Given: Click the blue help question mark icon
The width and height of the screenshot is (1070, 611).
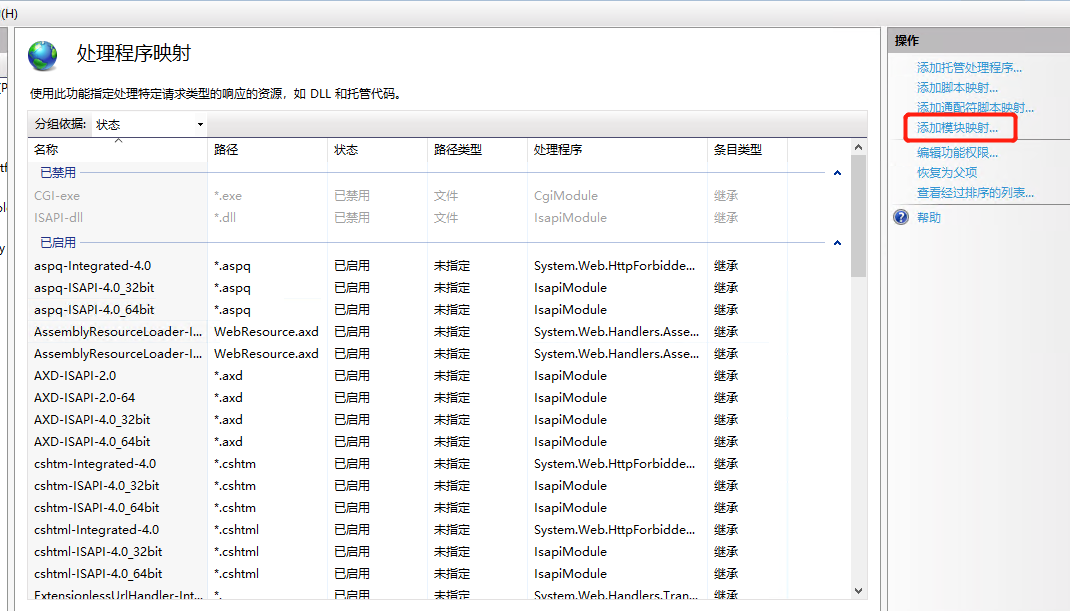Looking at the screenshot, I should point(901,217).
